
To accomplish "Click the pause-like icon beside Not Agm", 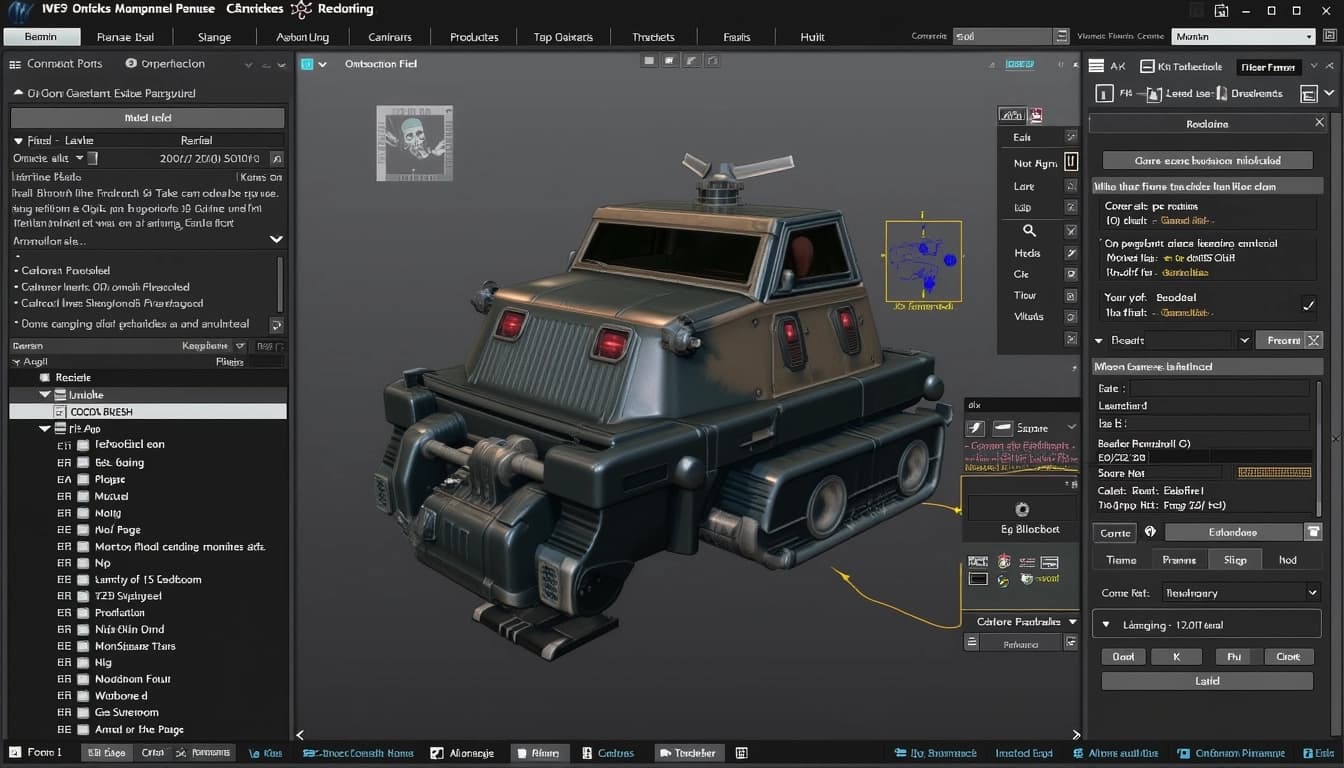I will point(1070,162).
